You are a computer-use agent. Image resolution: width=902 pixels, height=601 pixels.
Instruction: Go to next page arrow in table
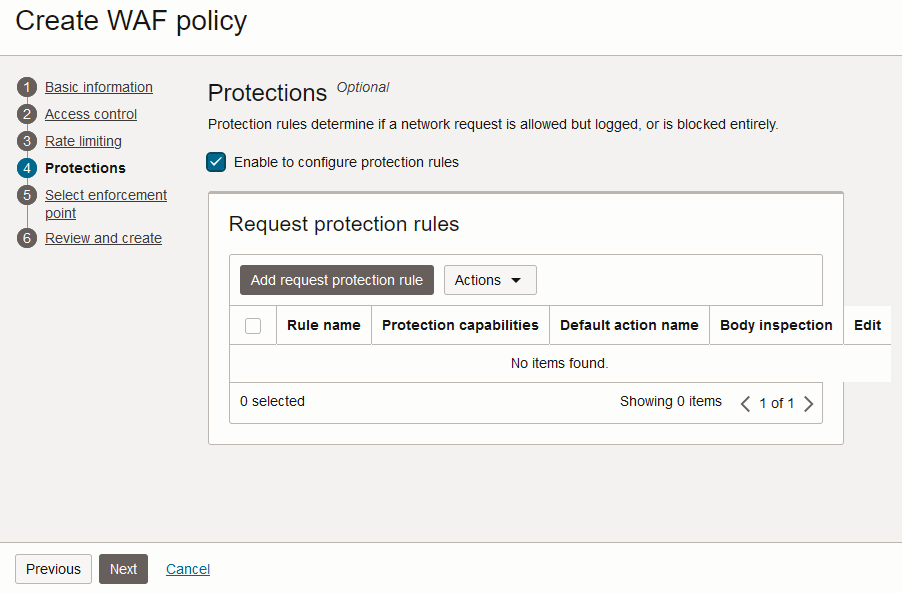[x=809, y=404]
